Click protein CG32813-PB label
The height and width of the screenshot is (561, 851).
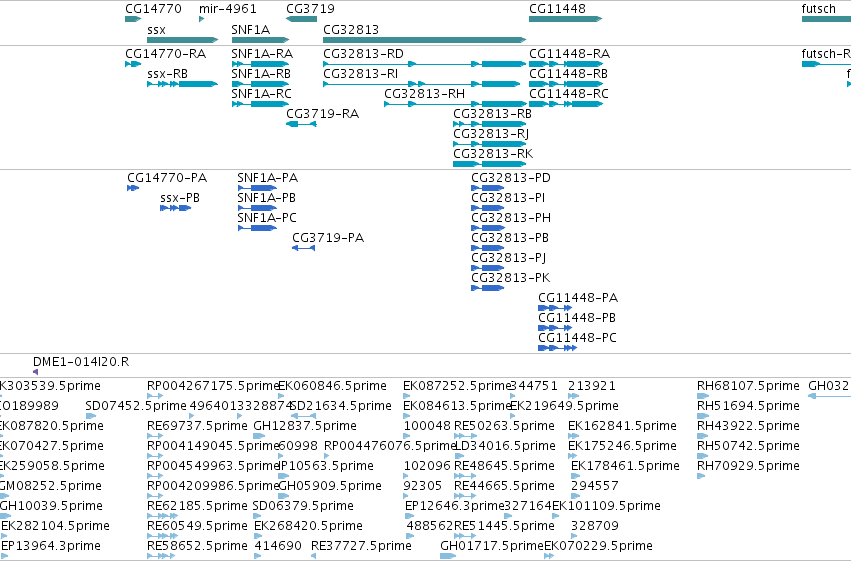510,238
